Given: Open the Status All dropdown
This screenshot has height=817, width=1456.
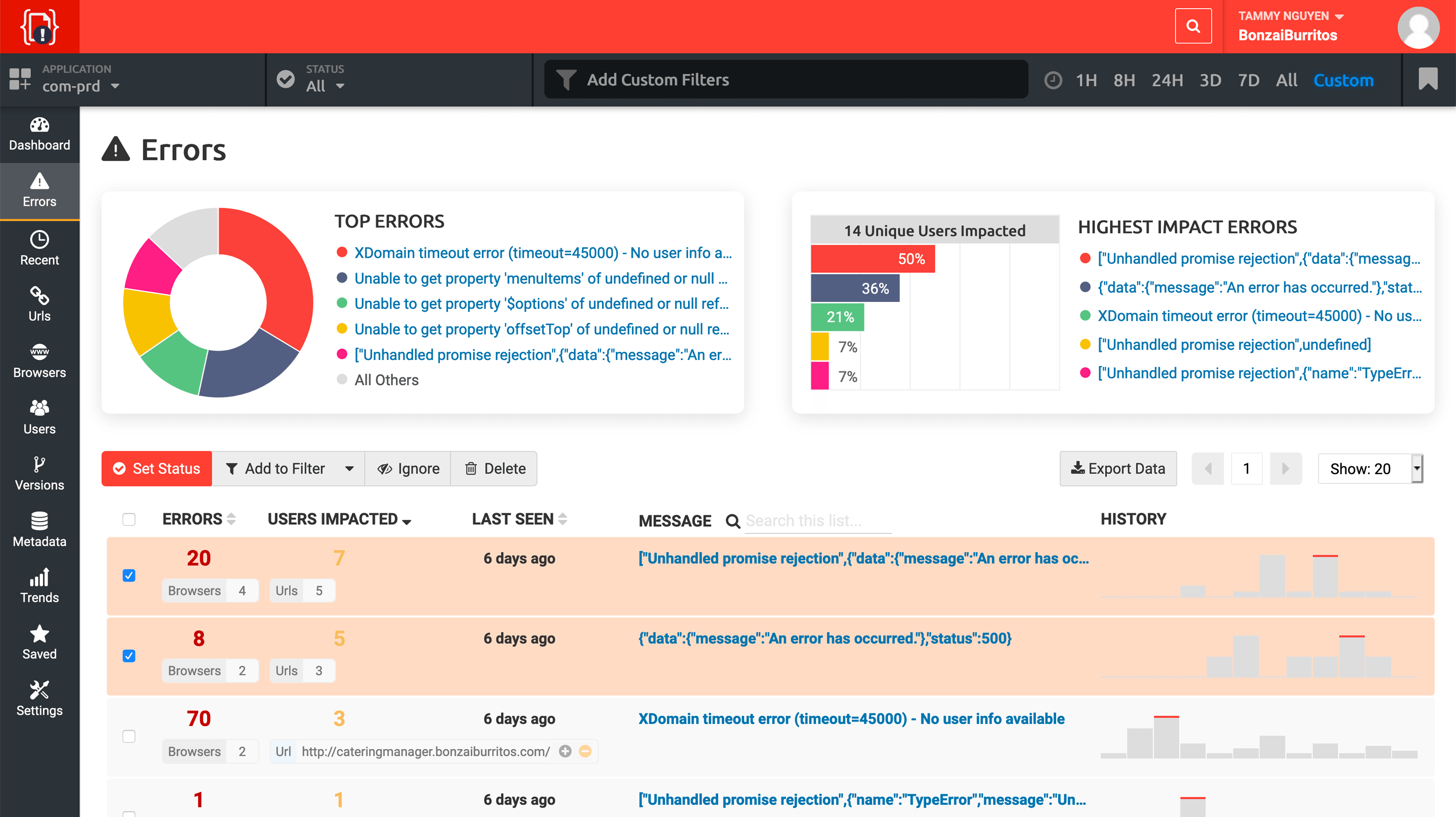Looking at the screenshot, I should click(325, 86).
